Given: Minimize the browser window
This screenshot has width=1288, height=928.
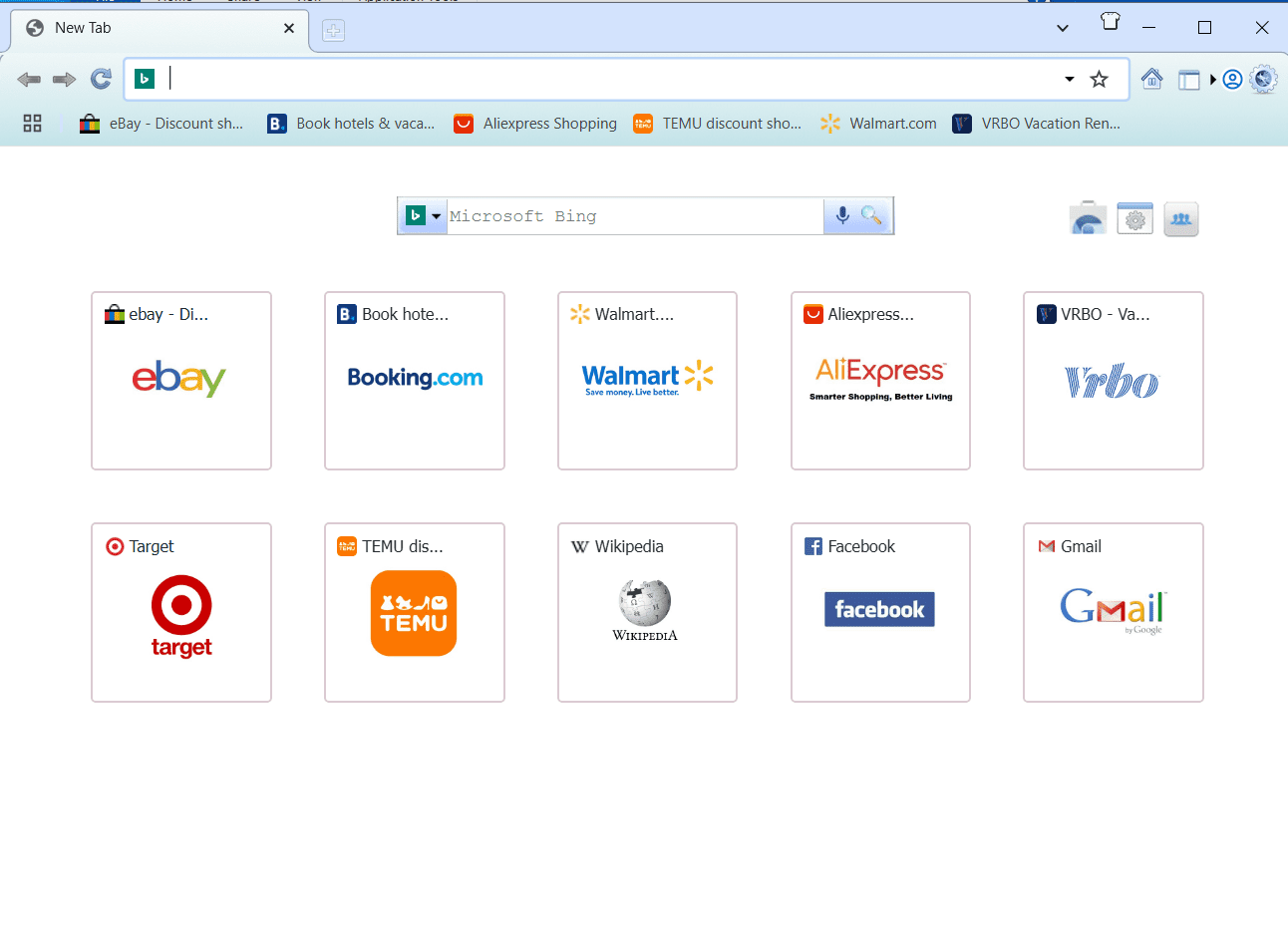Looking at the screenshot, I should (x=1149, y=28).
